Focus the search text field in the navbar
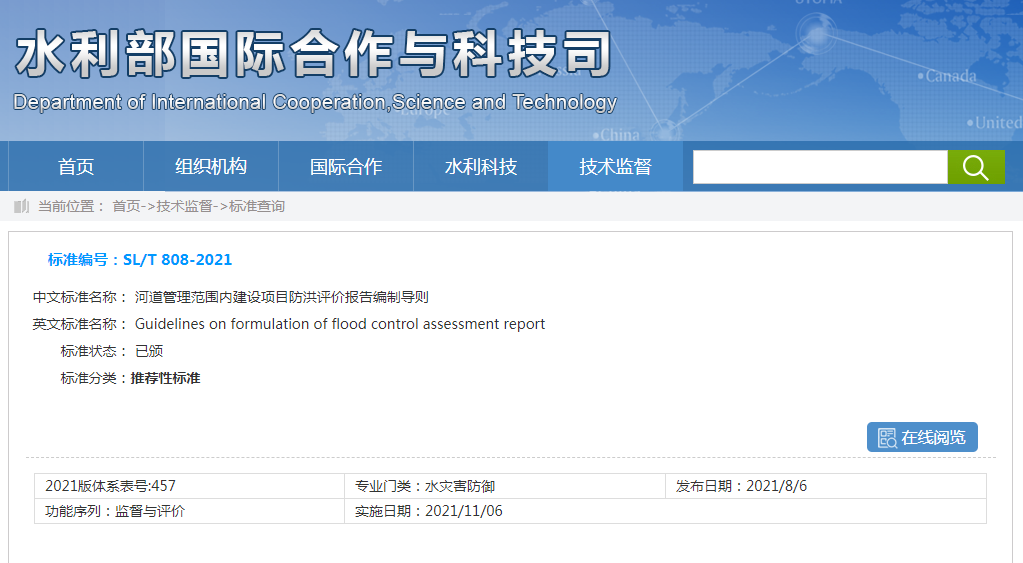Image resolution: width=1023 pixels, height=563 pixels. (x=819, y=167)
